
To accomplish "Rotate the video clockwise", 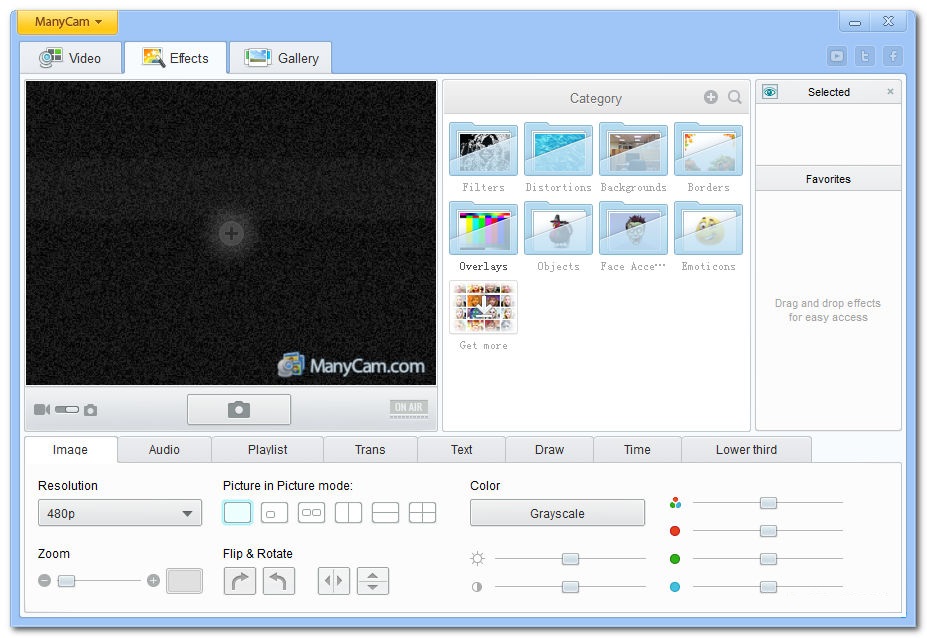I will click(239, 581).
